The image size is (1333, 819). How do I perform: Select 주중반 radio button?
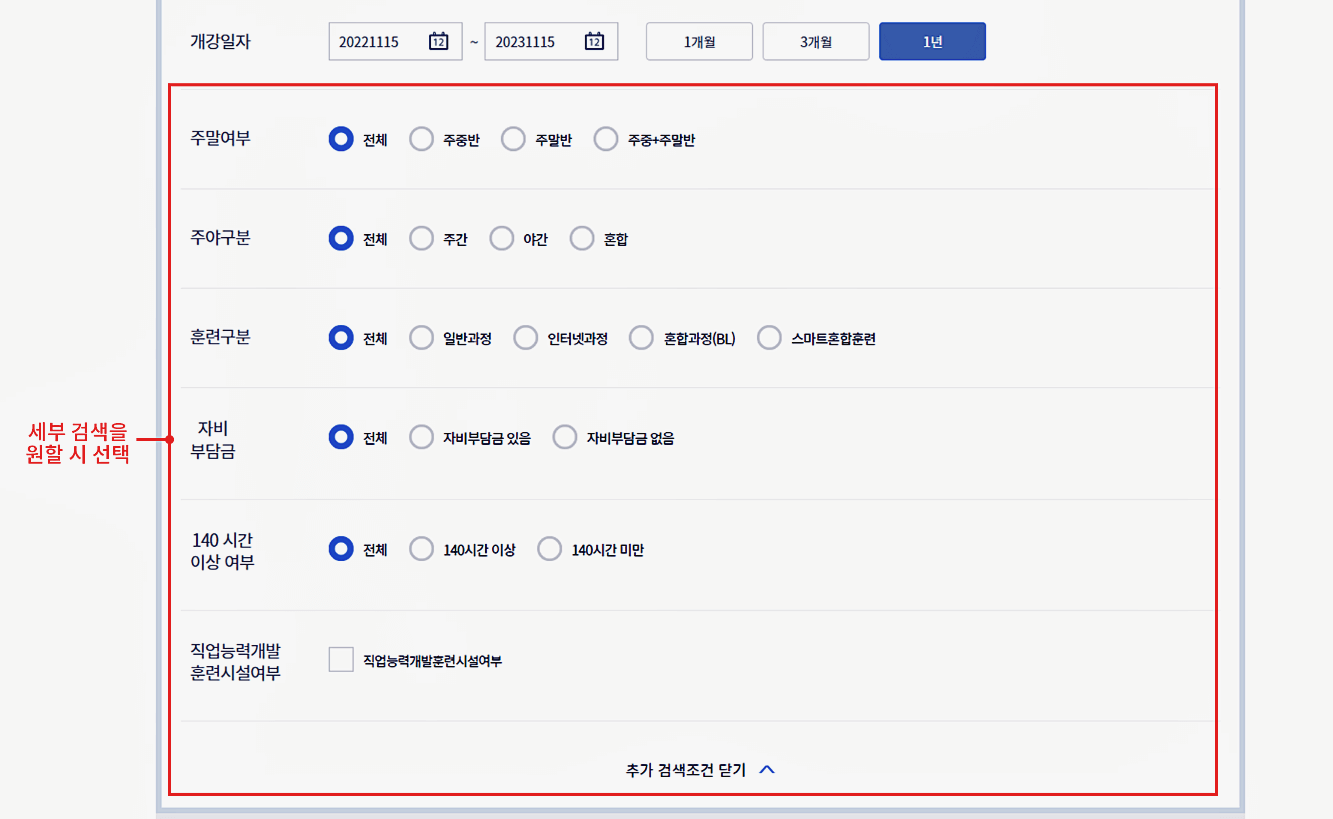click(422, 139)
